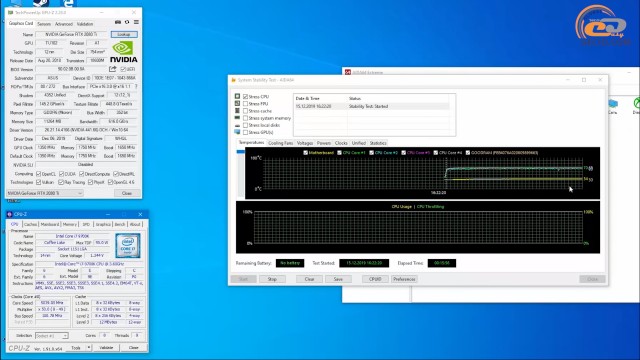Viewport: 640px width, 360px height.
Task: Open Preferences in stability test
Action: click(404, 279)
